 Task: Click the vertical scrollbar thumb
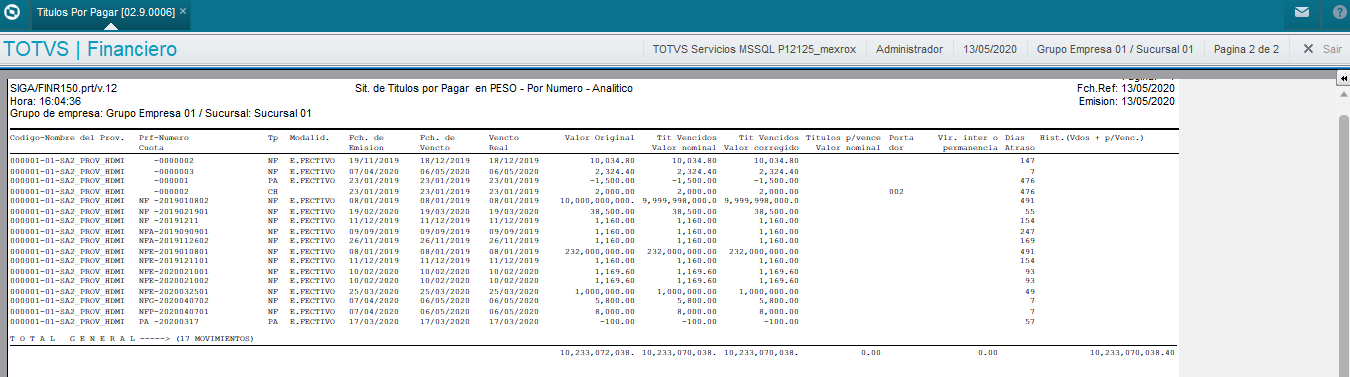tap(1343, 240)
